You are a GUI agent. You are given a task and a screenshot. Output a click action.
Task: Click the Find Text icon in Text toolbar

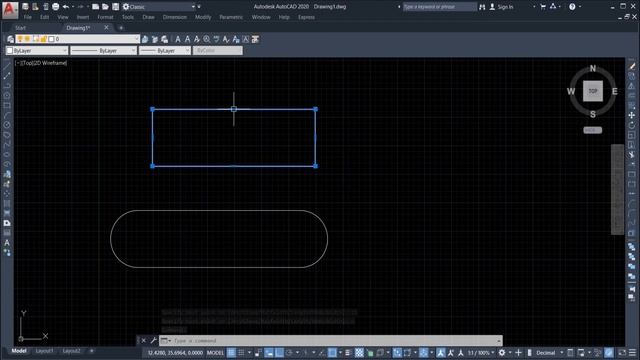pos(207,39)
